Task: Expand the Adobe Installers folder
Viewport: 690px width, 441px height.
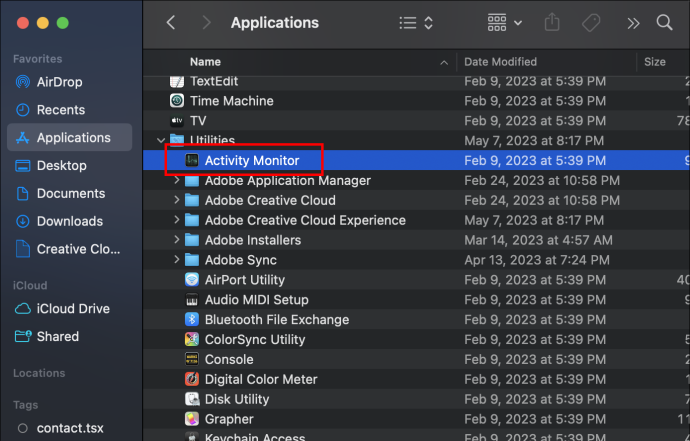Action: pos(176,240)
